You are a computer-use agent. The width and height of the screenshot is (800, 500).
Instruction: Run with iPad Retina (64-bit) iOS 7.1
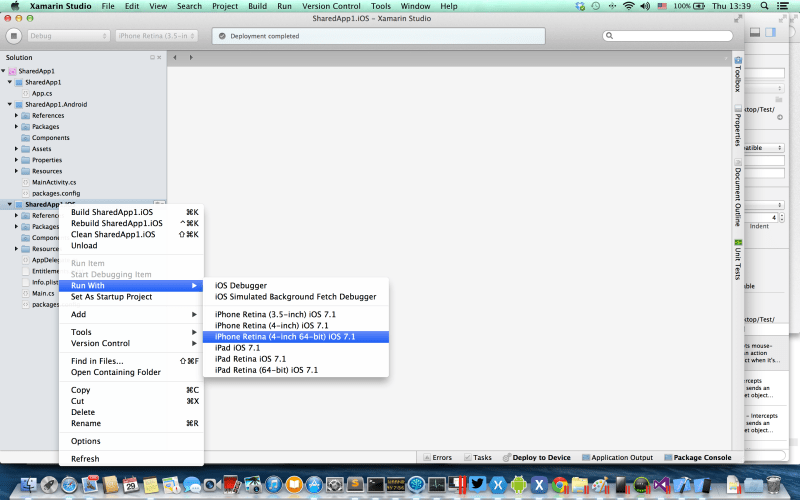(296, 370)
